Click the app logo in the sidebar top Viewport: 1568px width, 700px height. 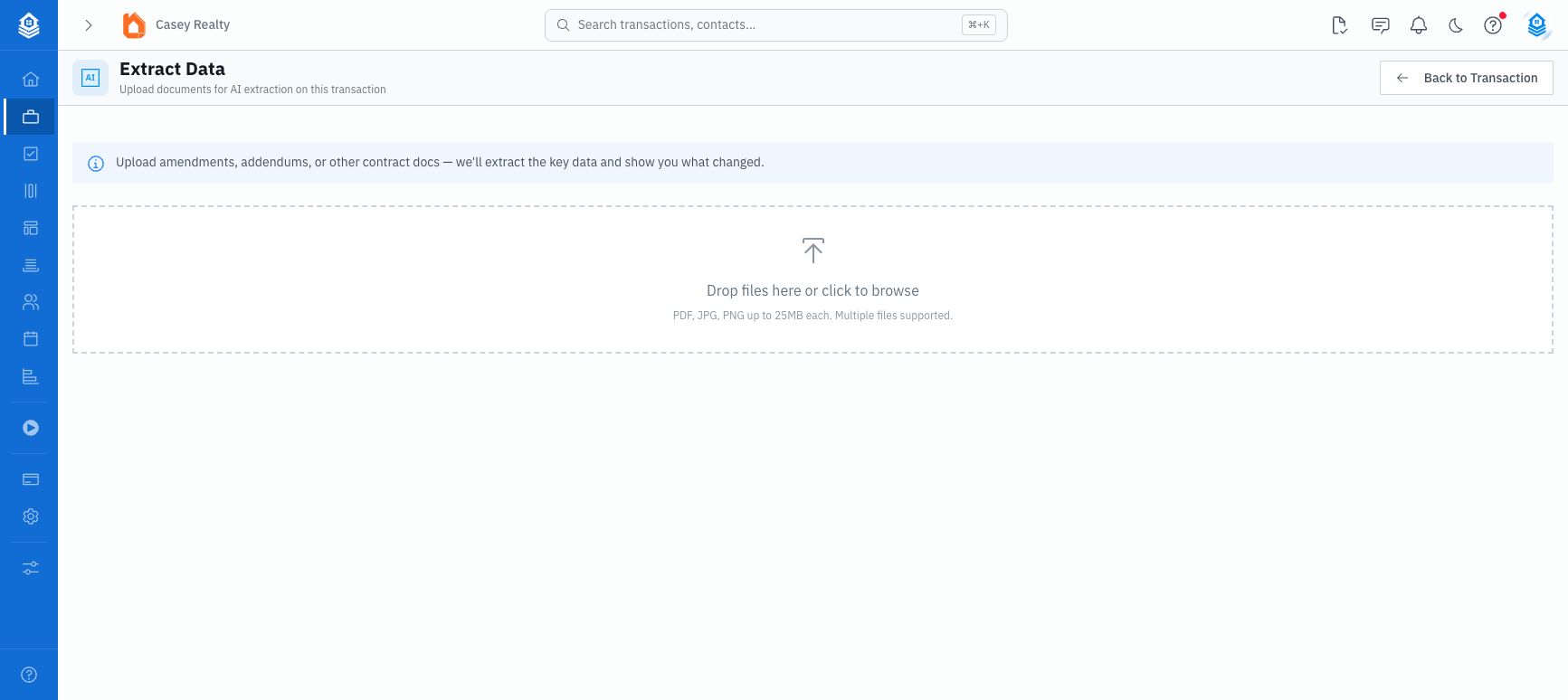pyautogui.click(x=29, y=24)
